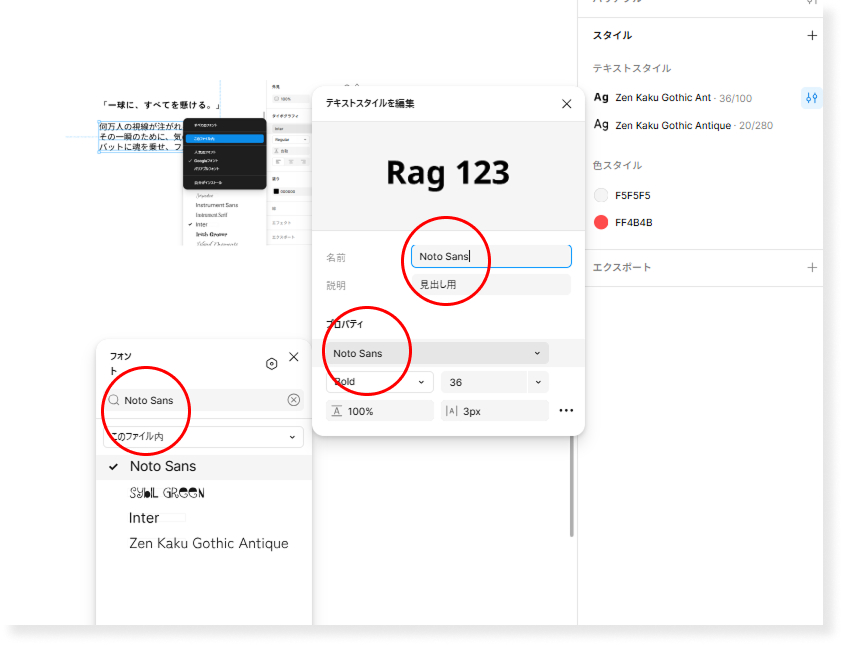Open the このファイル内 font filter dropdown
This screenshot has width=843, height=645.
point(204,437)
